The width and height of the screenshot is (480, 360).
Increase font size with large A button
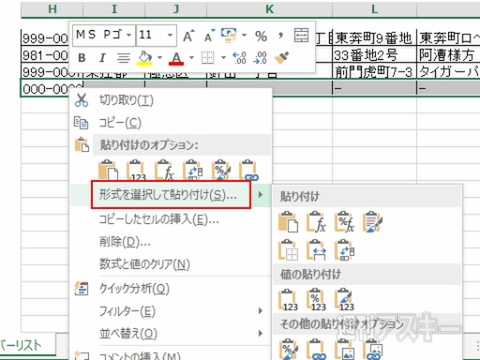point(188,36)
